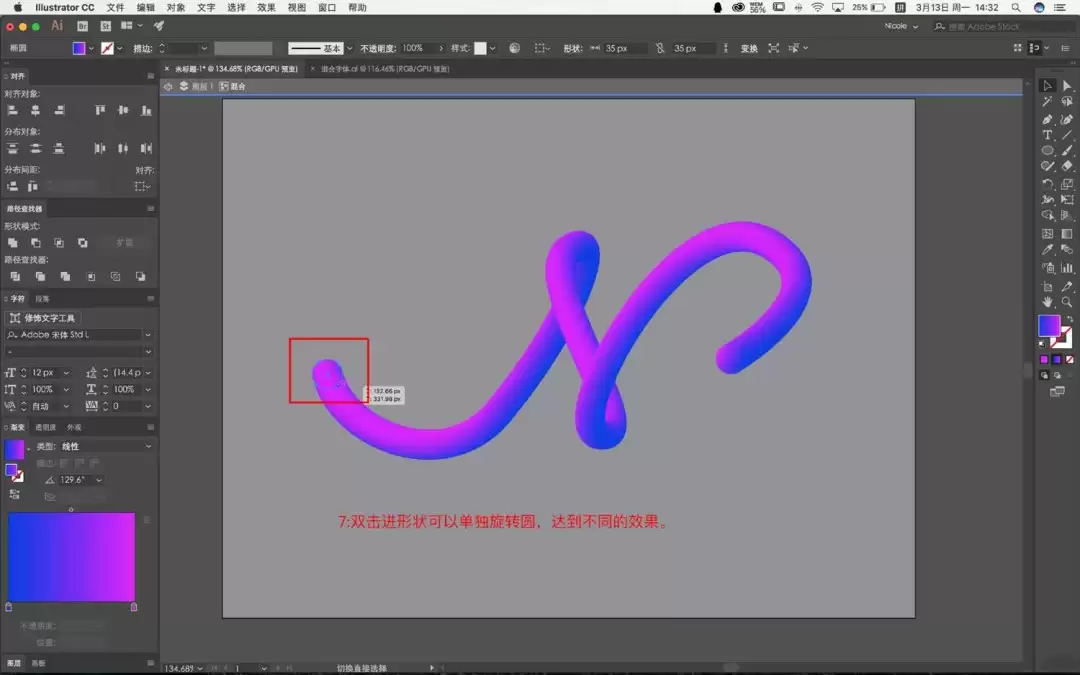Click reverse gradient icon
Image resolution: width=1080 pixels, height=675 pixels.
14,494
